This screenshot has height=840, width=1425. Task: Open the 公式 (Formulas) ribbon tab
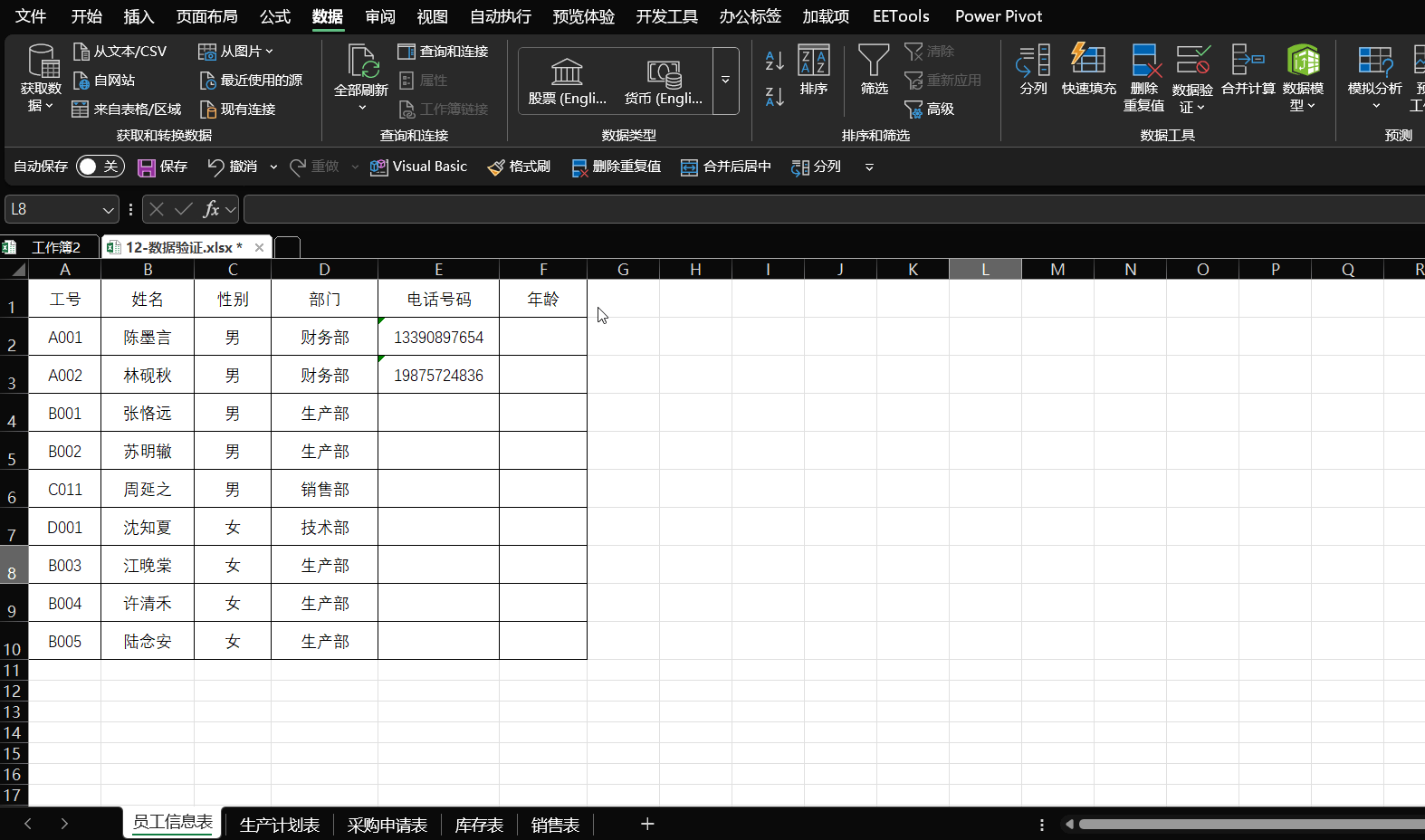coord(275,16)
